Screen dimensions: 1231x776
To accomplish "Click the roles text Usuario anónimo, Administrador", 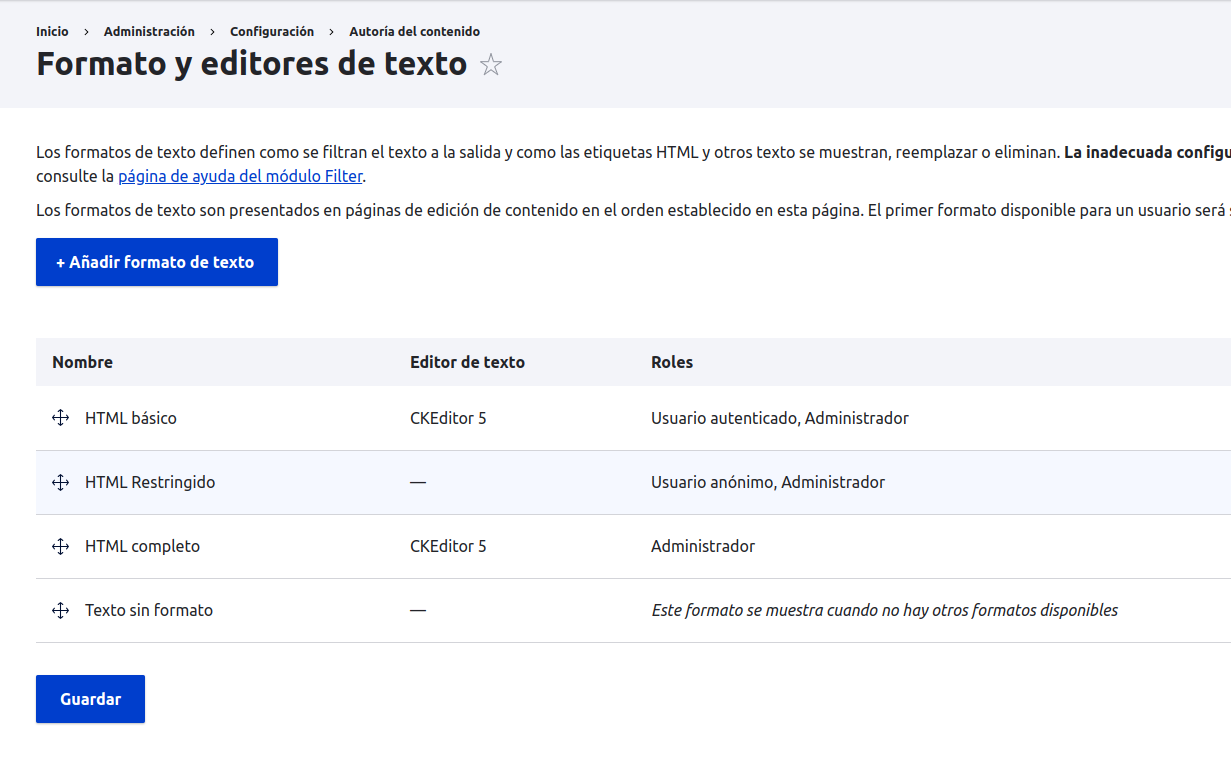I will tap(768, 482).
